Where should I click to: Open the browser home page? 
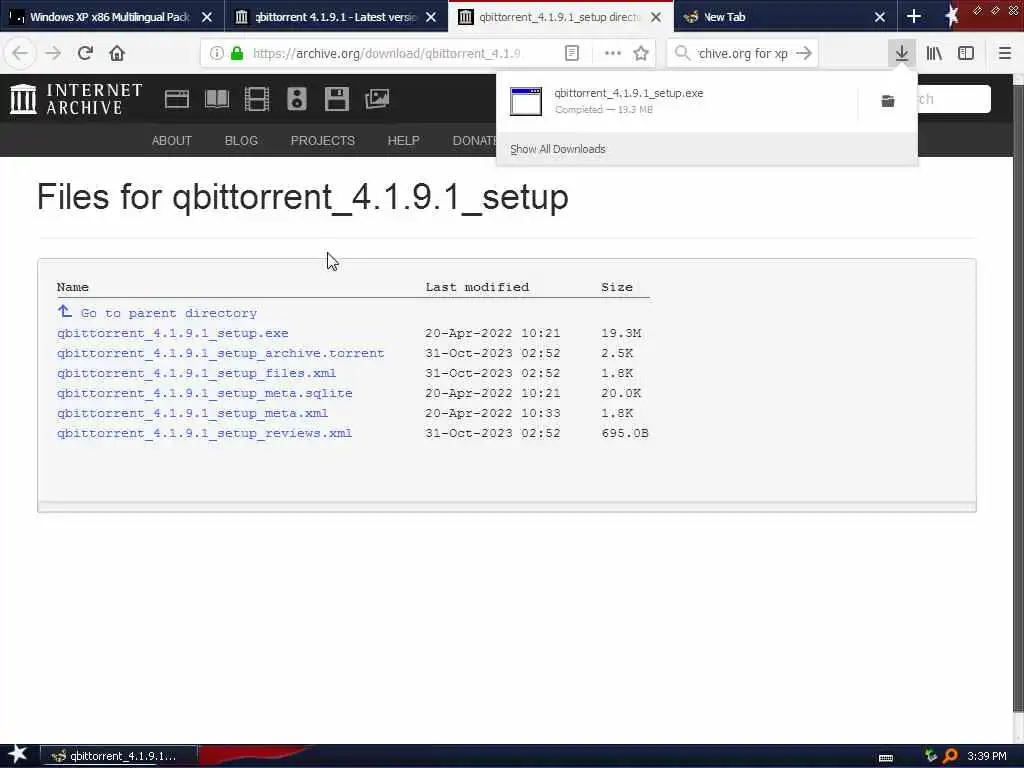117,53
